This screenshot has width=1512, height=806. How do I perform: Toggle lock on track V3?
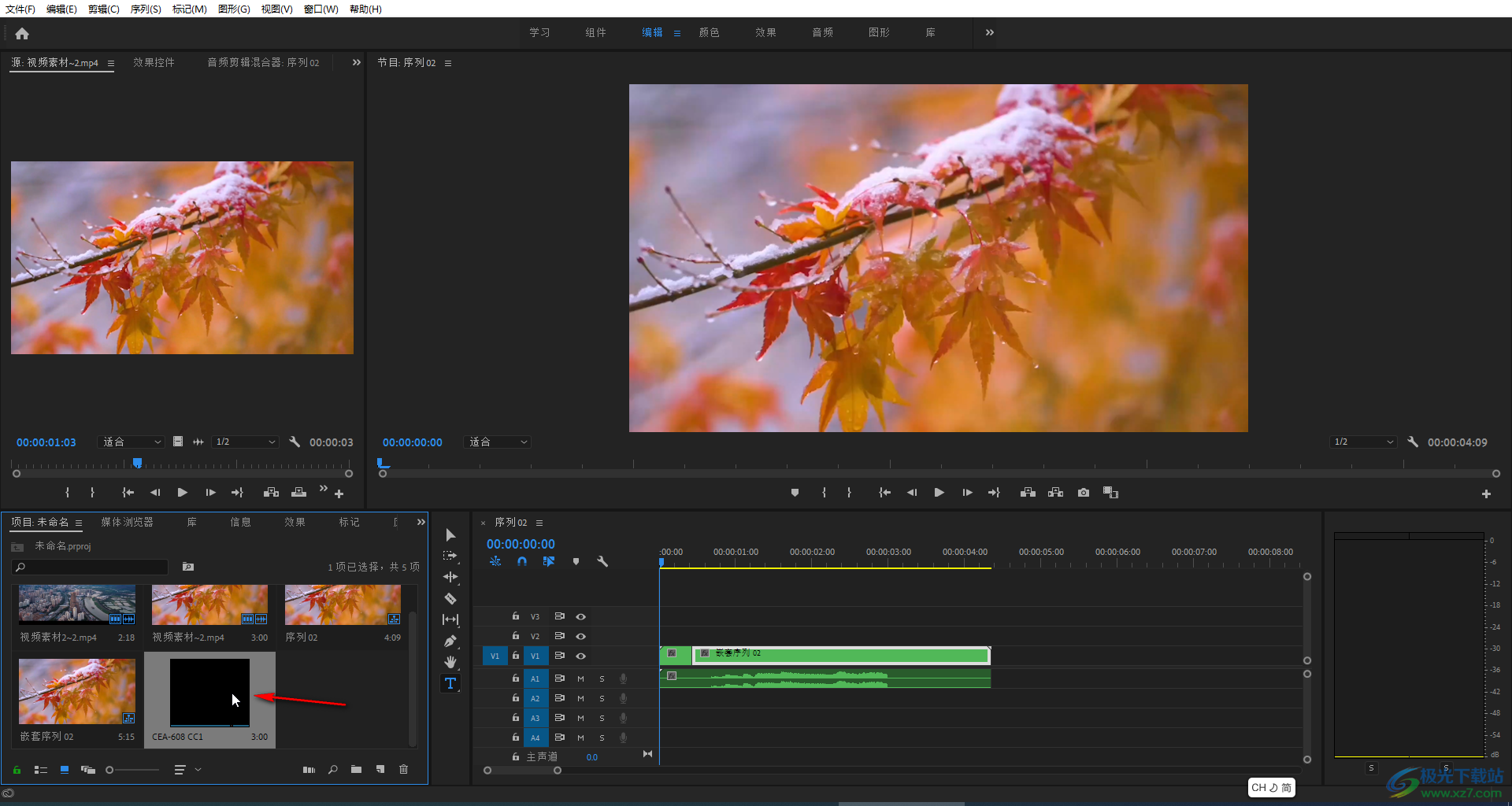[516, 616]
